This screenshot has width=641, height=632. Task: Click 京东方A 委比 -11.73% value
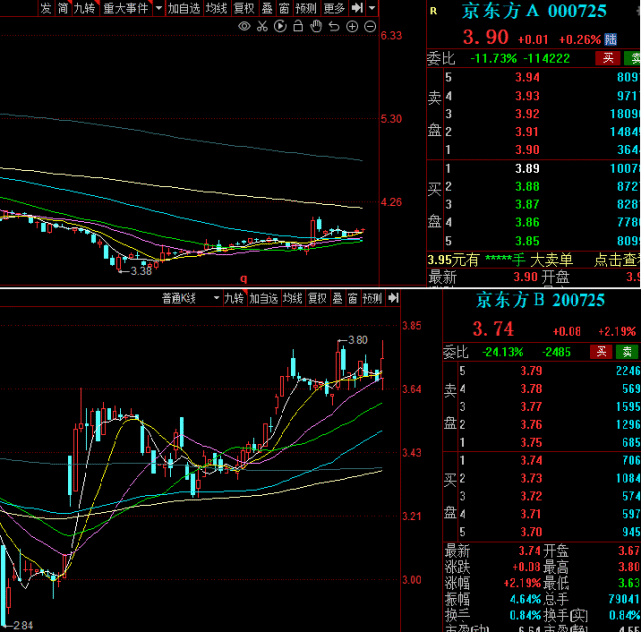coord(493,59)
